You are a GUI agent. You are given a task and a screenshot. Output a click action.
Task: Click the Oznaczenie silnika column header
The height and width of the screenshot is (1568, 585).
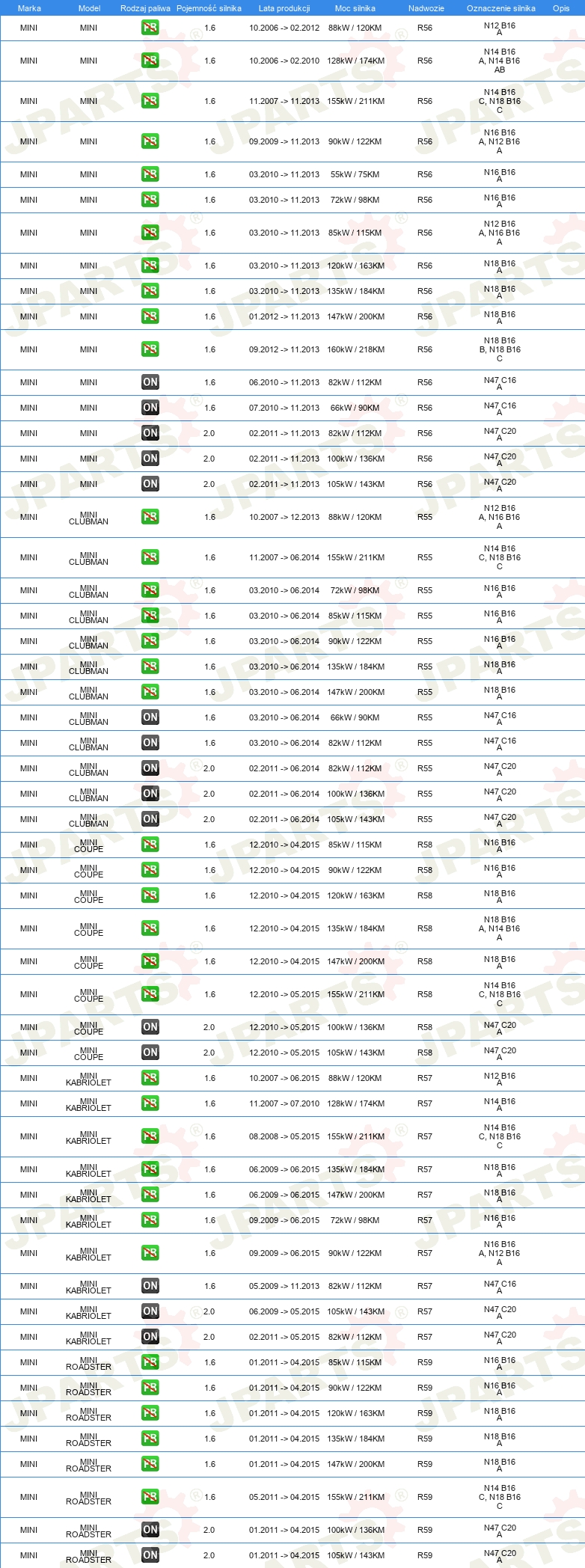501,8
